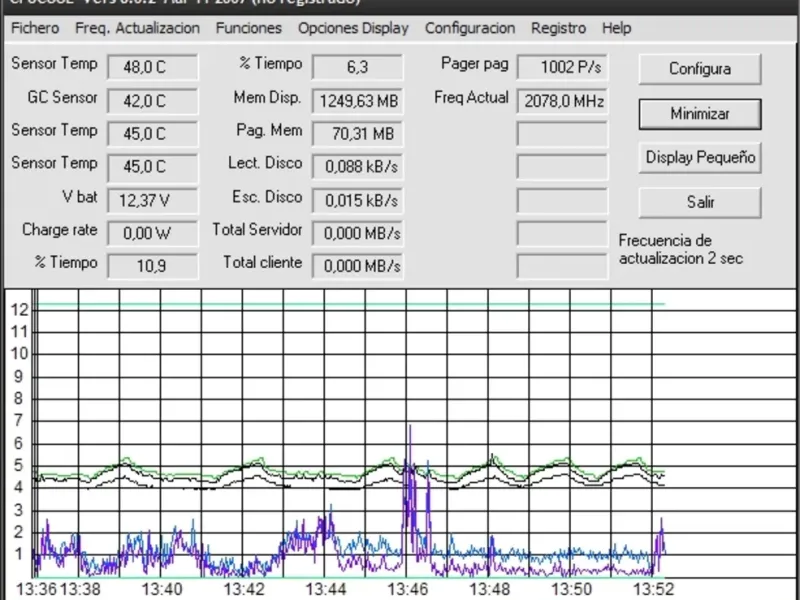Click the Sensor Temp label beside 48,0 C
The image size is (800, 600).
click(54, 64)
